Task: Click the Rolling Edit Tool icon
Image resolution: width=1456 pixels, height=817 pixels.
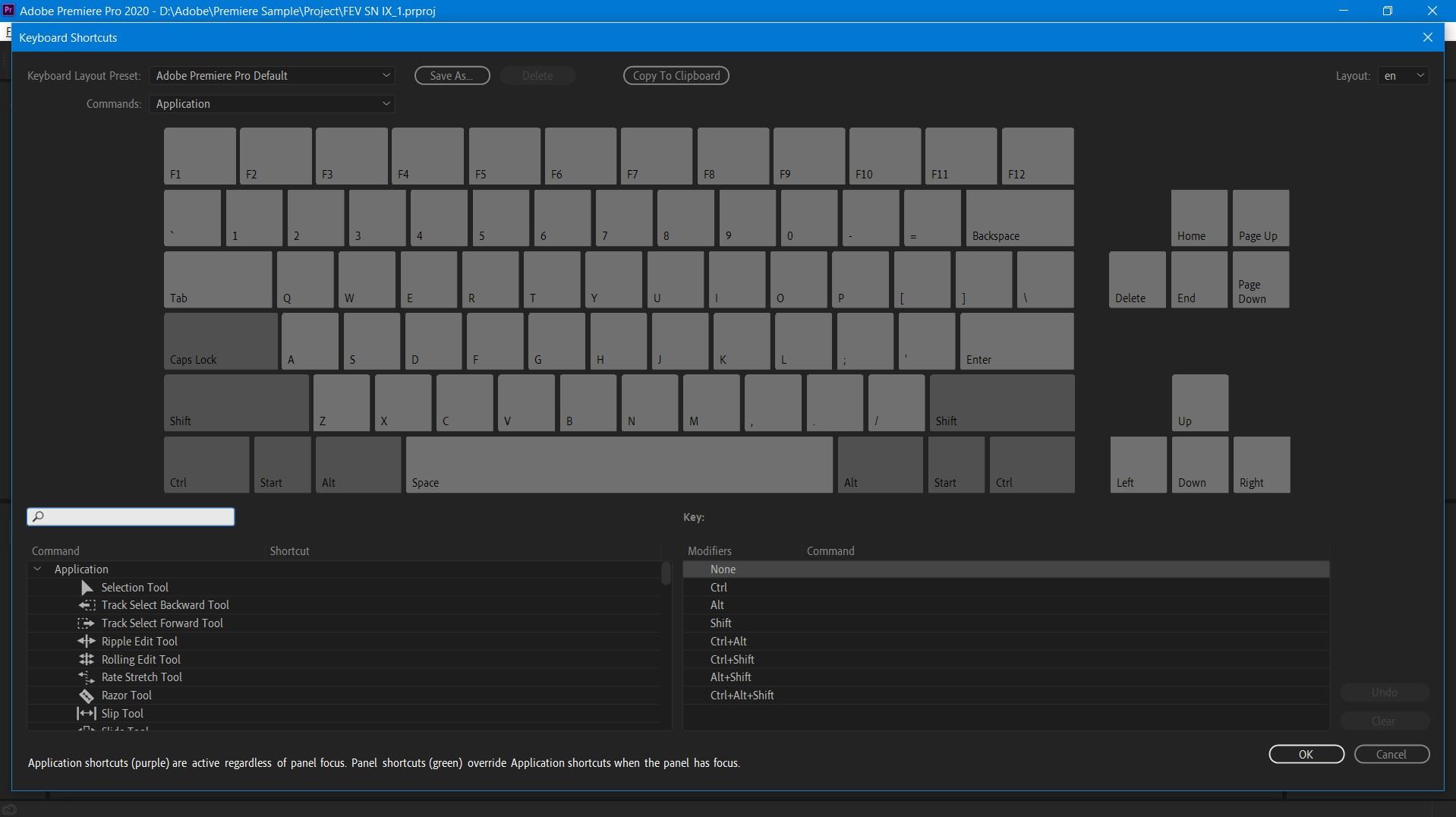Action: 86,660
